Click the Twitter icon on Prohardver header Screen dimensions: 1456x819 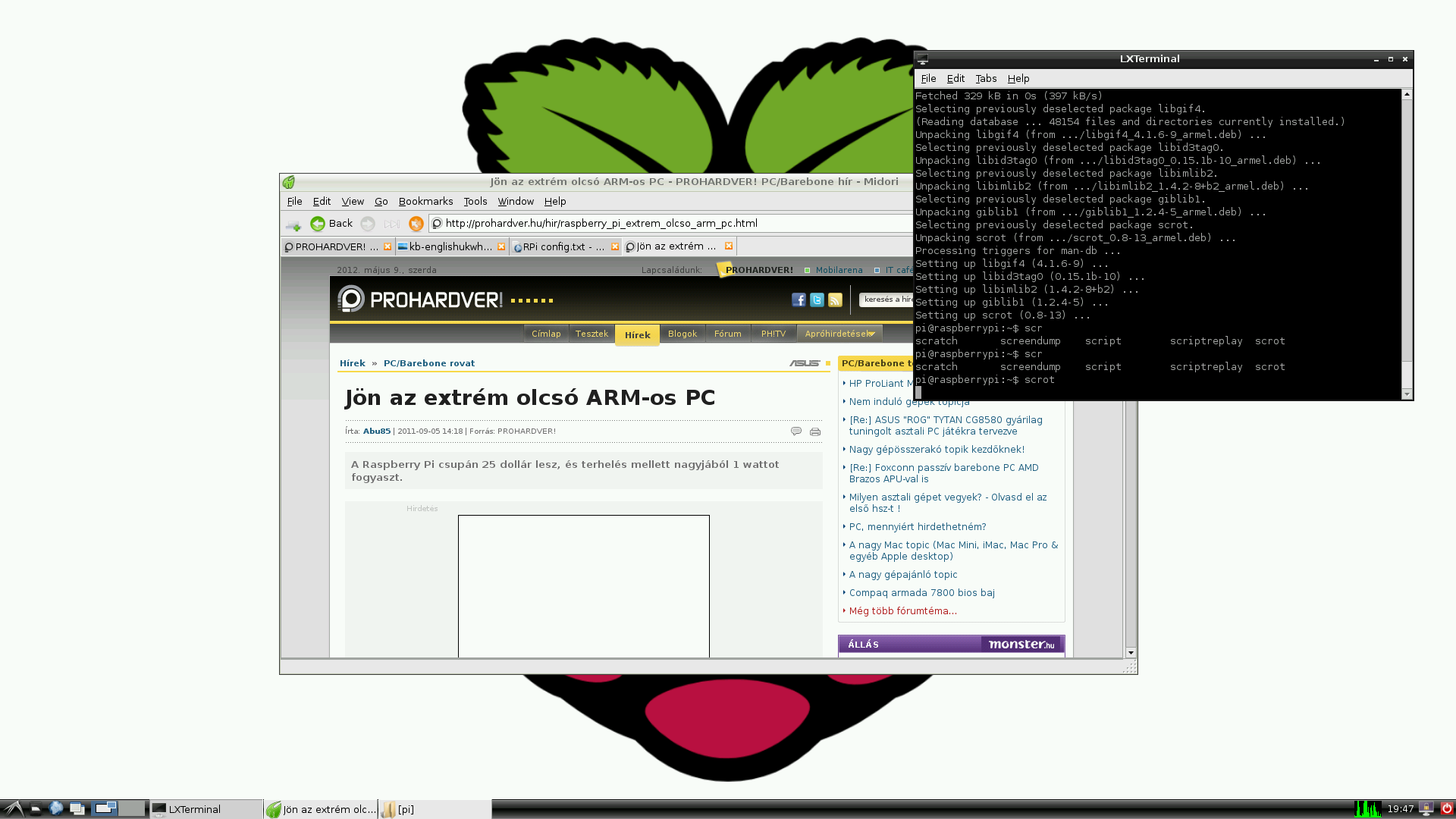coord(817,300)
